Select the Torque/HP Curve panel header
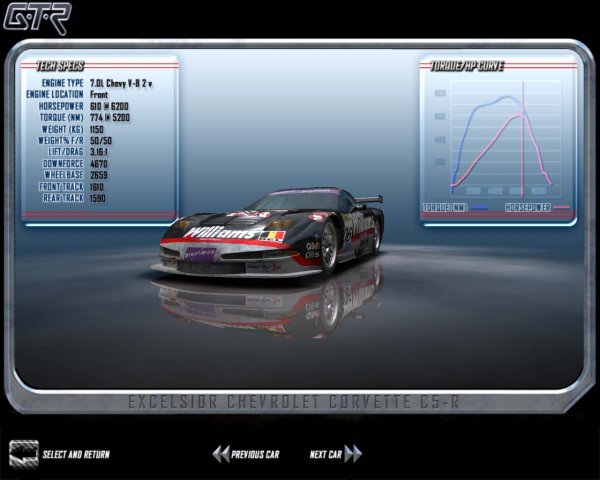 (x=467, y=66)
